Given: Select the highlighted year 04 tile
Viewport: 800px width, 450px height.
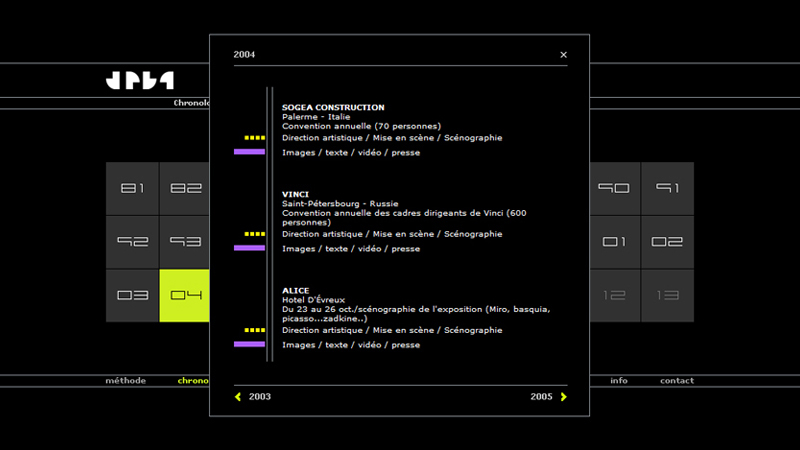Looking at the screenshot, I should coord(185,295).
